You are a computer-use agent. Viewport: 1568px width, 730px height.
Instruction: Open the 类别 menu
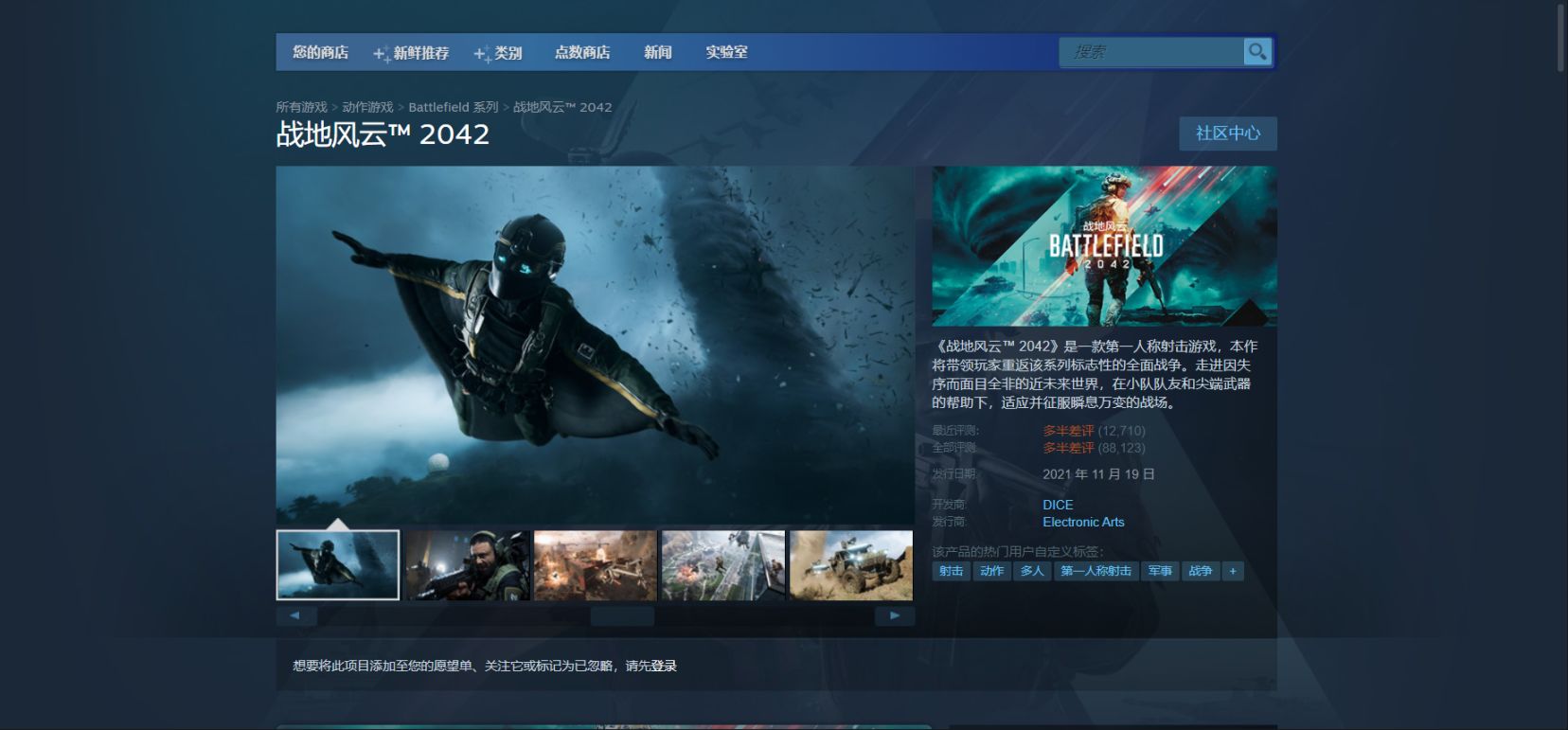pyautogui.click(x=499, y=52)
